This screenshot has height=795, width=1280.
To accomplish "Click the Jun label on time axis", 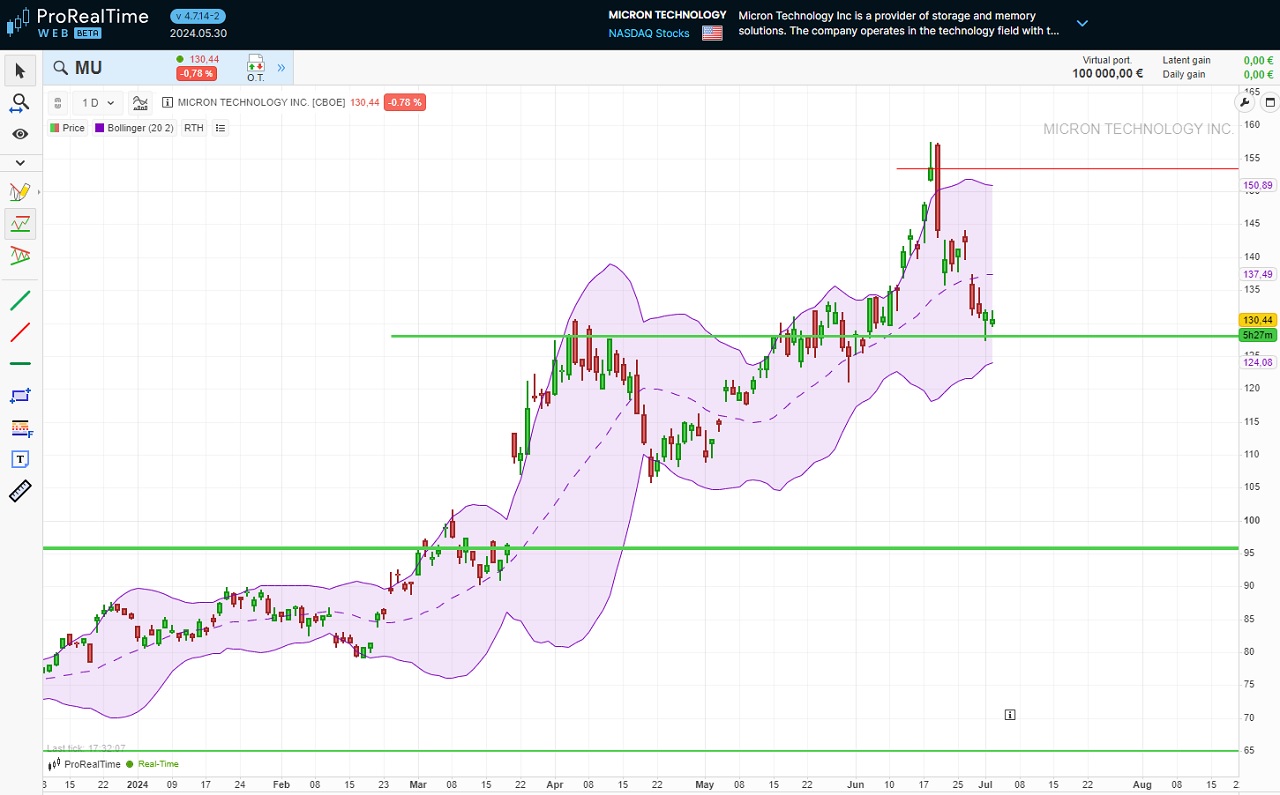I will (856, 785).
